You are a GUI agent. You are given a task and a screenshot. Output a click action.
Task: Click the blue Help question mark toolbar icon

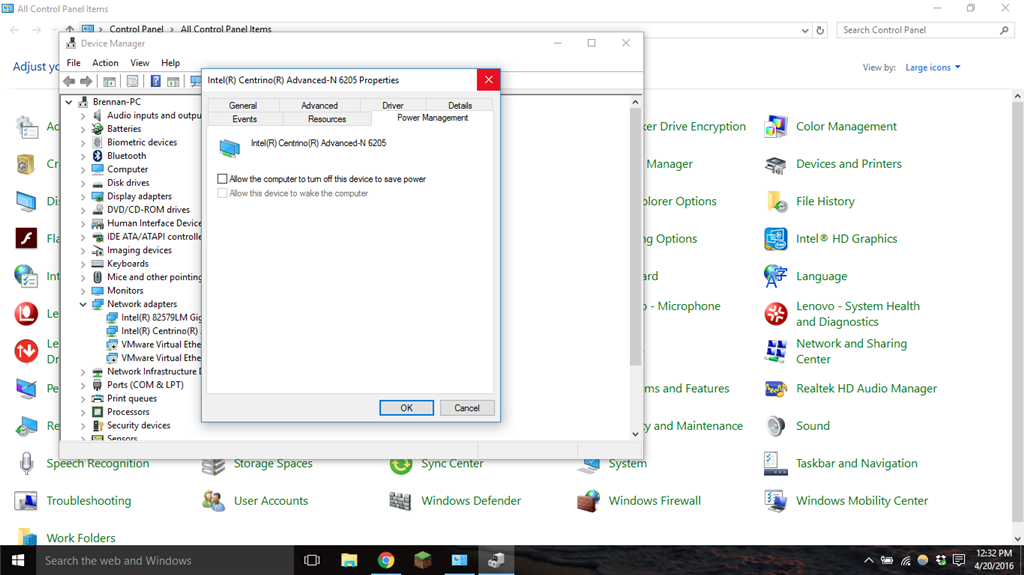[155, 82]
